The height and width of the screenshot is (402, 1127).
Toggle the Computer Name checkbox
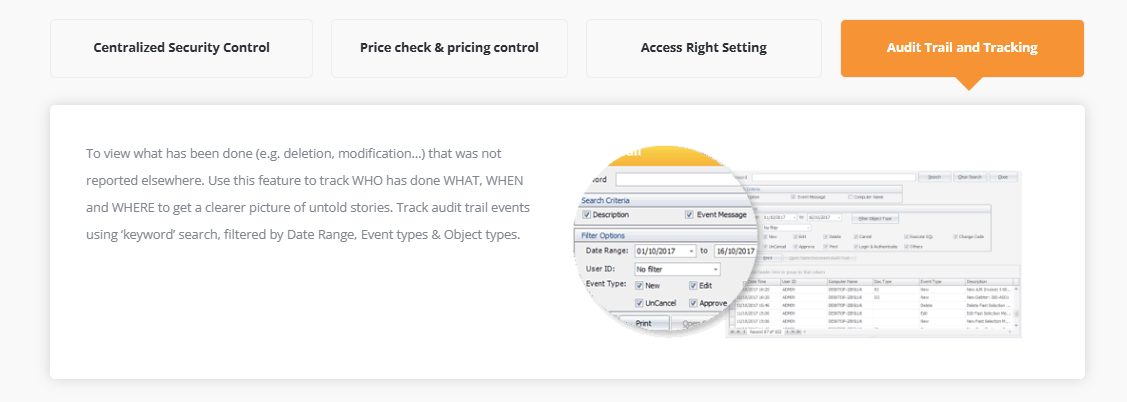[850, 196]
